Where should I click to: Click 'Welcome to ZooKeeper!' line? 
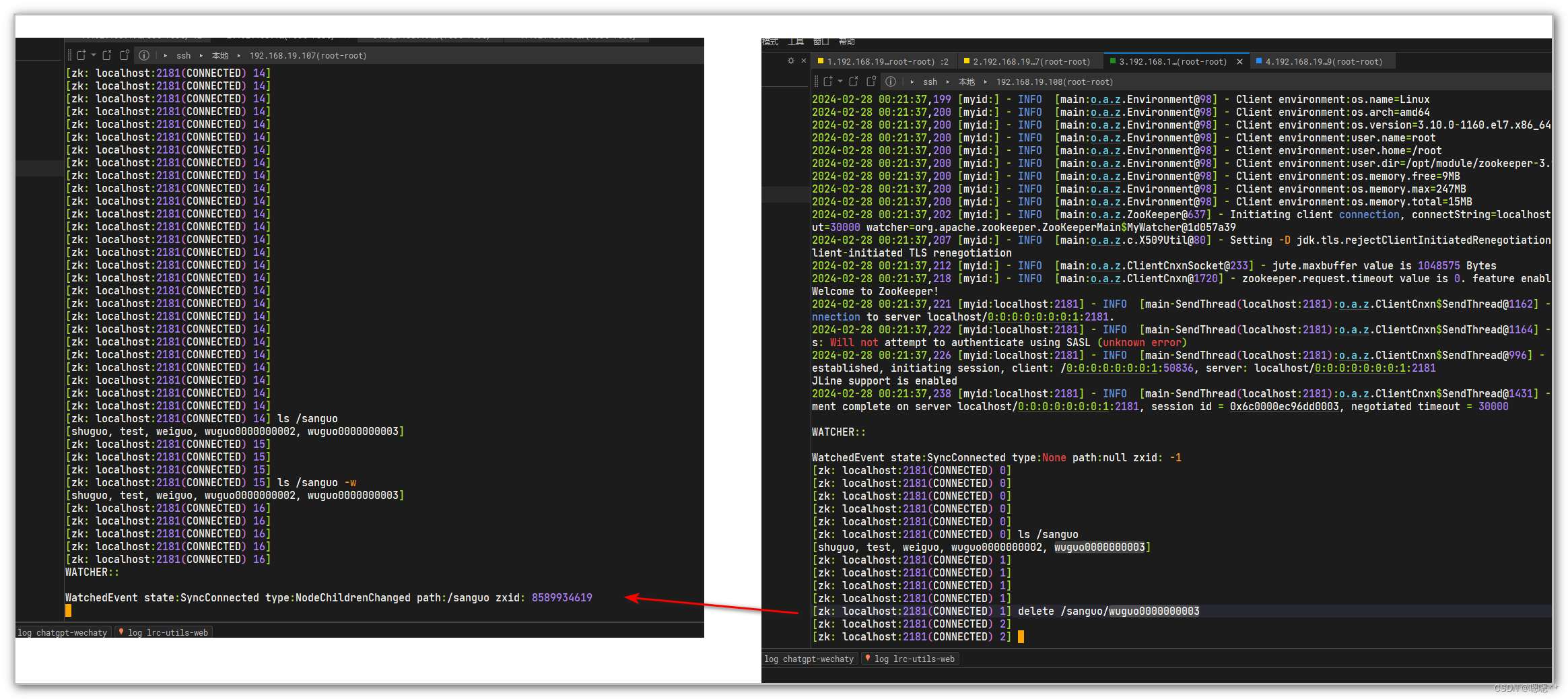875,291
